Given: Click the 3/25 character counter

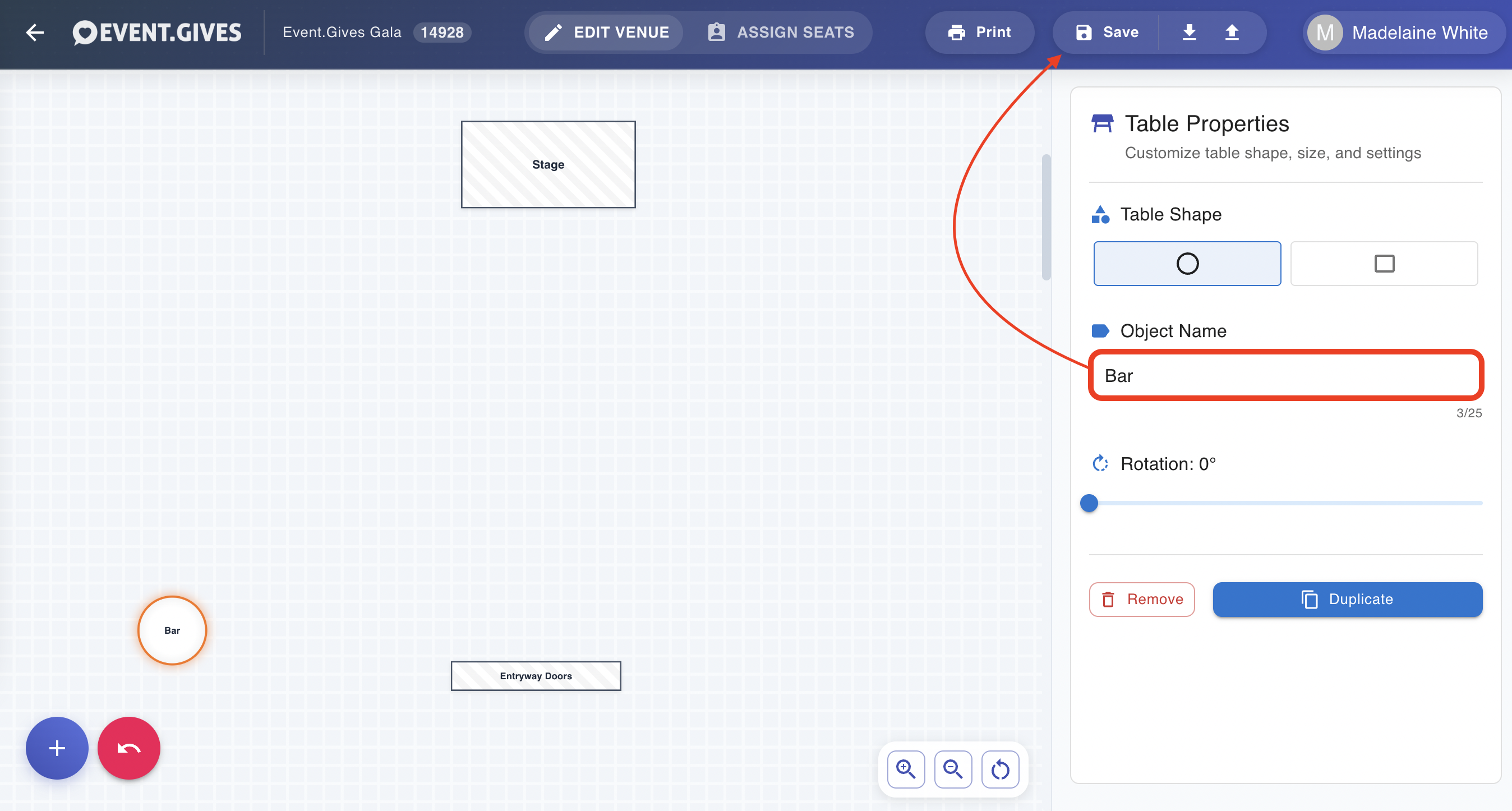Looking at the screenshot, I should [1469, 413].
